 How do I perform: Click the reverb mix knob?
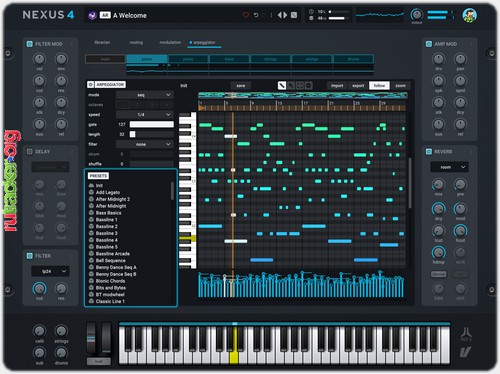pos(438,184)
